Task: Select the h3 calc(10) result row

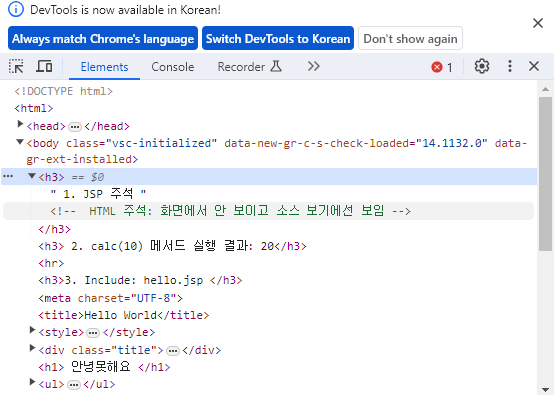Action: 172,246
